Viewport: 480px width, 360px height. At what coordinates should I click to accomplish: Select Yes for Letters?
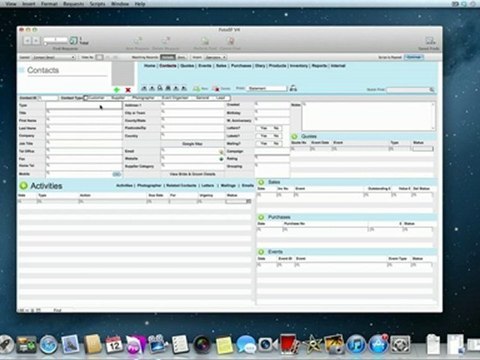point(263,128)
